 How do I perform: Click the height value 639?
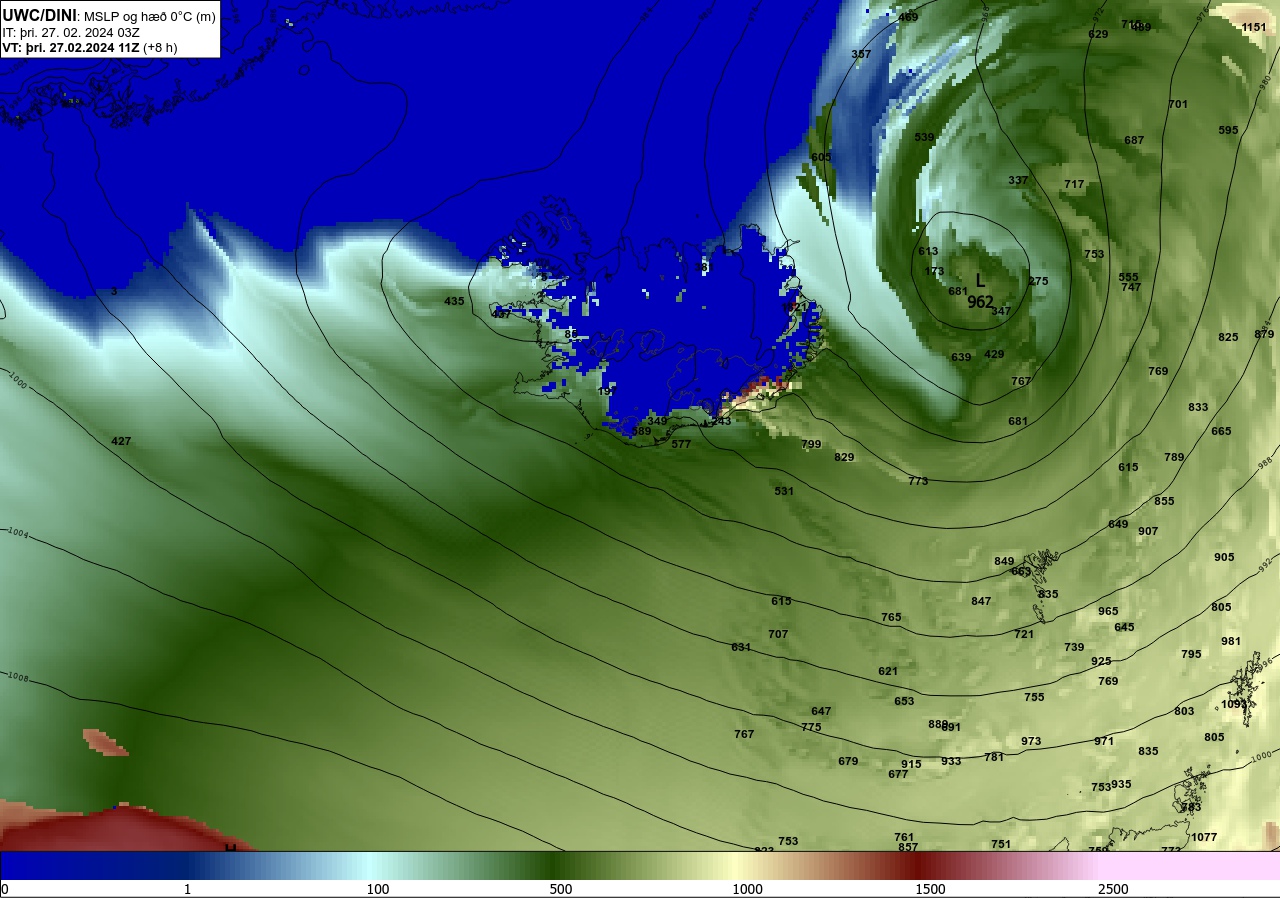pyautogui.click(x=961, y=357)
